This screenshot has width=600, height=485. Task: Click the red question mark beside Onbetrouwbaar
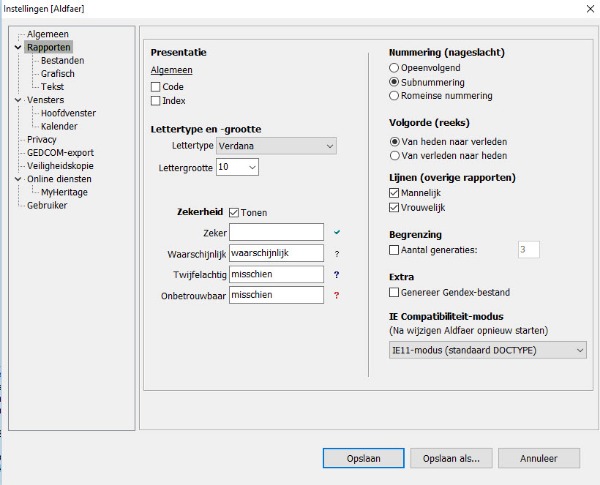click(337, 295)
